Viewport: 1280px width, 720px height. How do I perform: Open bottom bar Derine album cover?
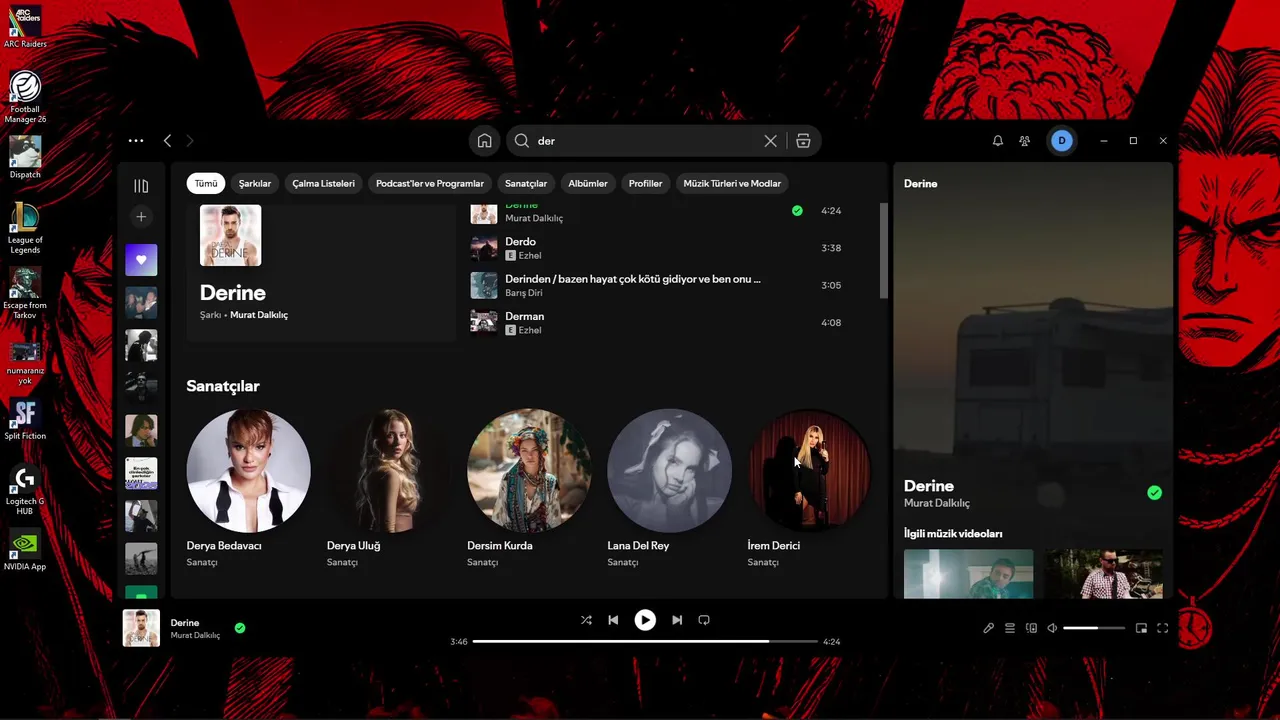[x=141, y=628]
